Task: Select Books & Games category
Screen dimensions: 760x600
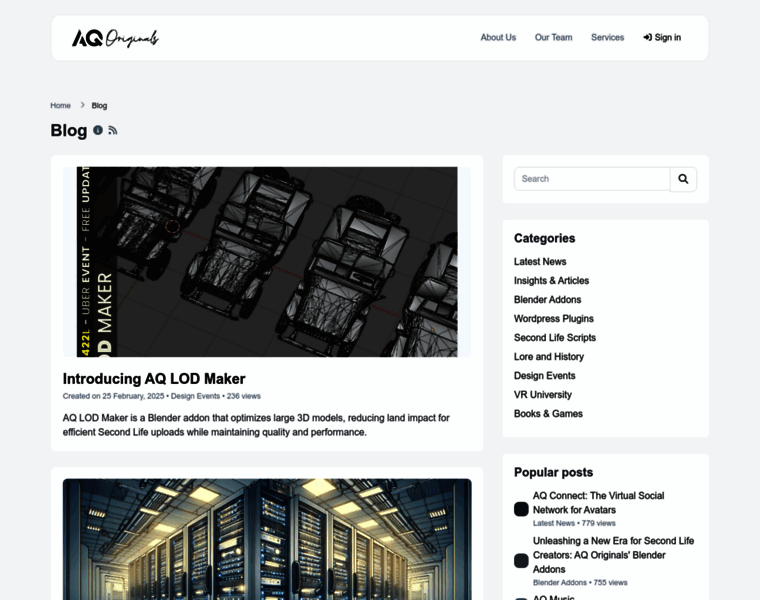Action: (x=548, y=413)
